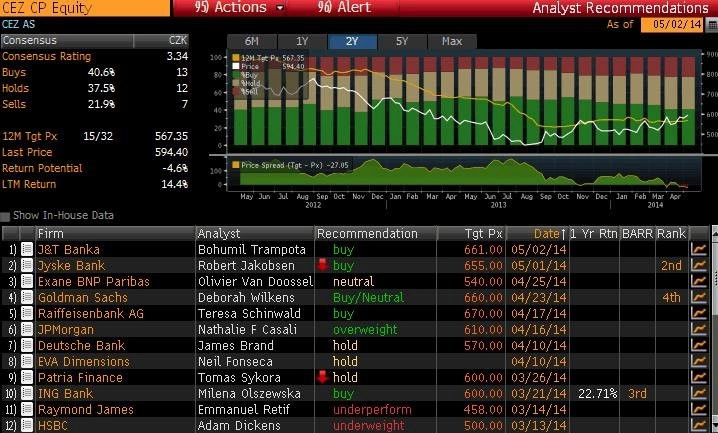718x433 pixels.
Task: Select the 5Y chart period tab
Action: (x=402, y=41)
